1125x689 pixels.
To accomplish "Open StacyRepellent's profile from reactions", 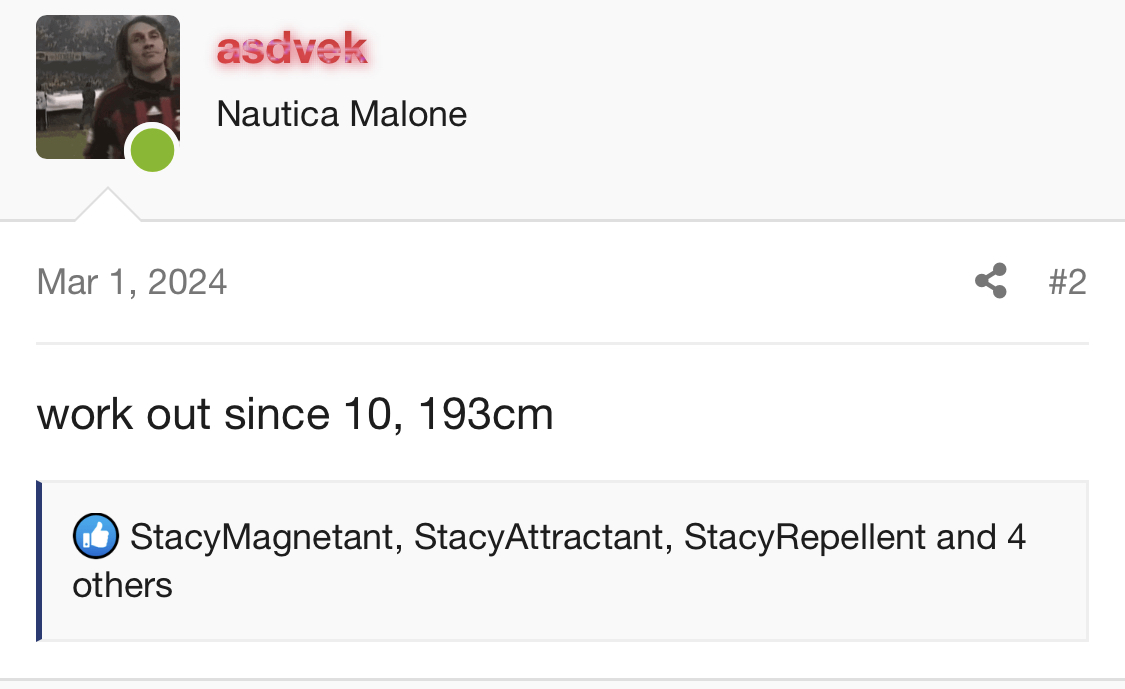I will click(805, 537).
